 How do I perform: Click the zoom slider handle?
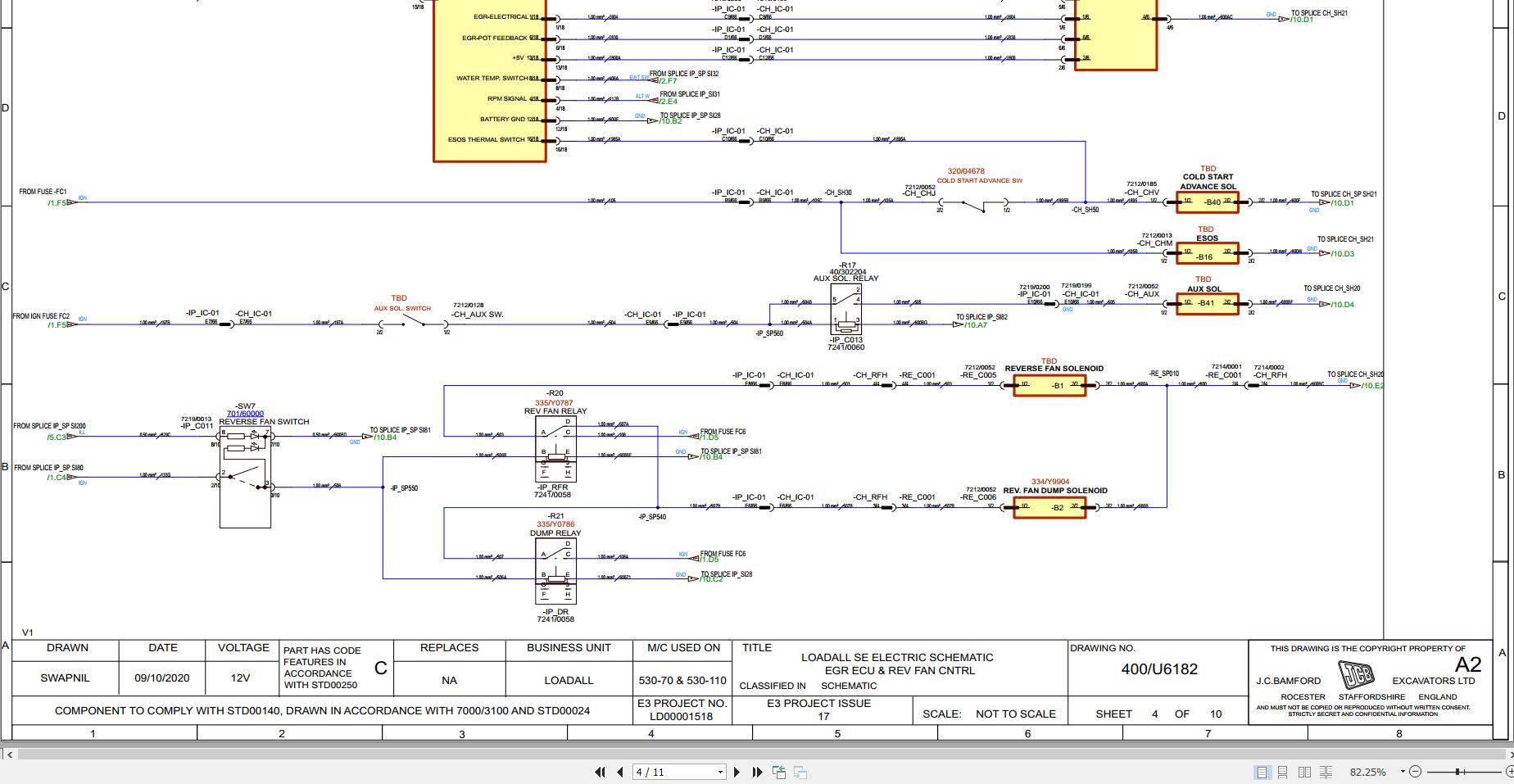[1459, 772]
